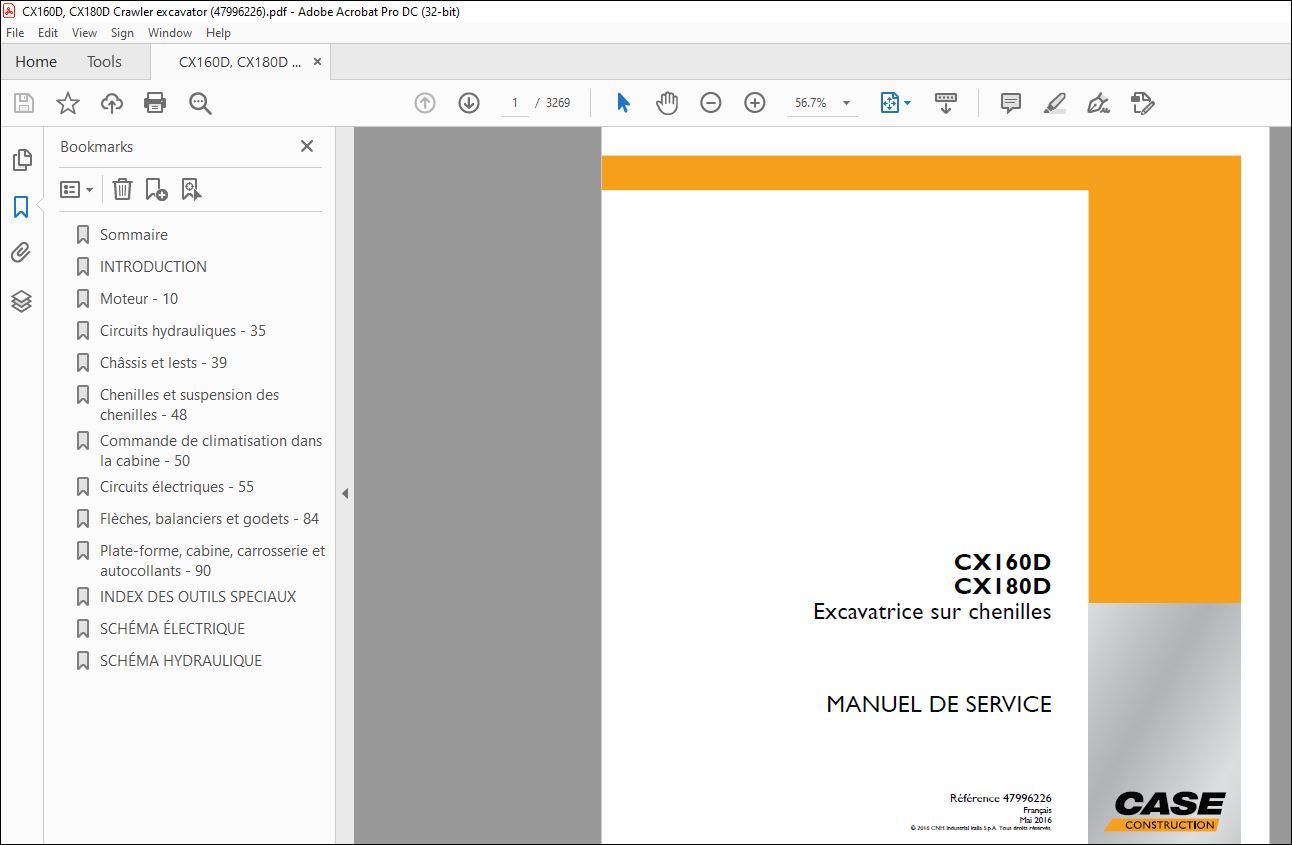Screen dimensions: 1292x845
Task: Open Flèches, balanciers et godets bookmark
Action: point(209,519)
